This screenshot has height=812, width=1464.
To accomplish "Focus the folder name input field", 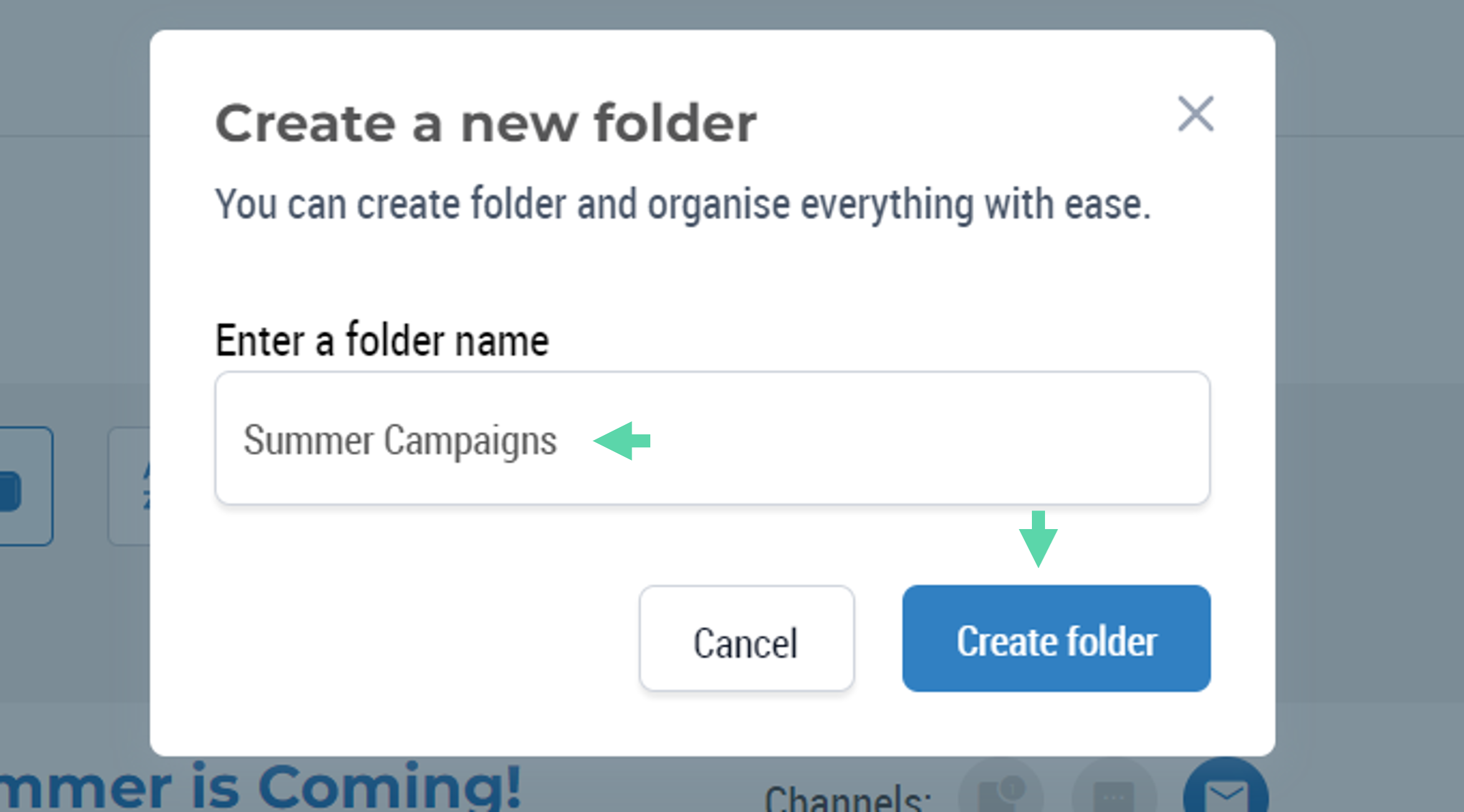I will 712,438.
